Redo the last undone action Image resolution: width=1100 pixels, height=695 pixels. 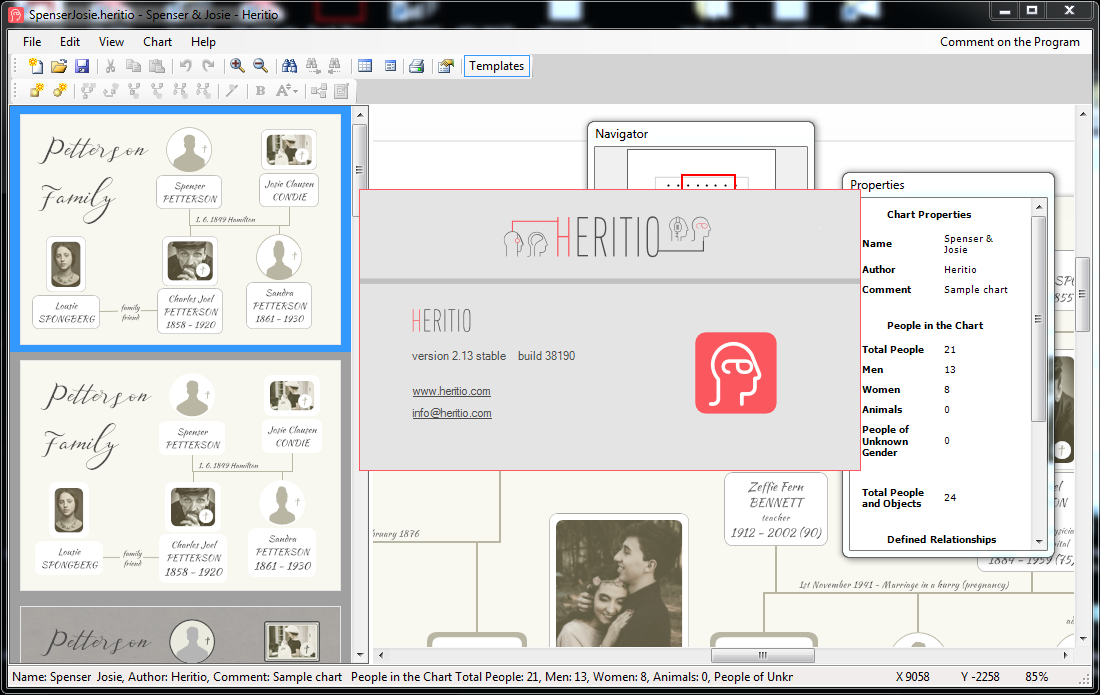(x=208, y=66)
